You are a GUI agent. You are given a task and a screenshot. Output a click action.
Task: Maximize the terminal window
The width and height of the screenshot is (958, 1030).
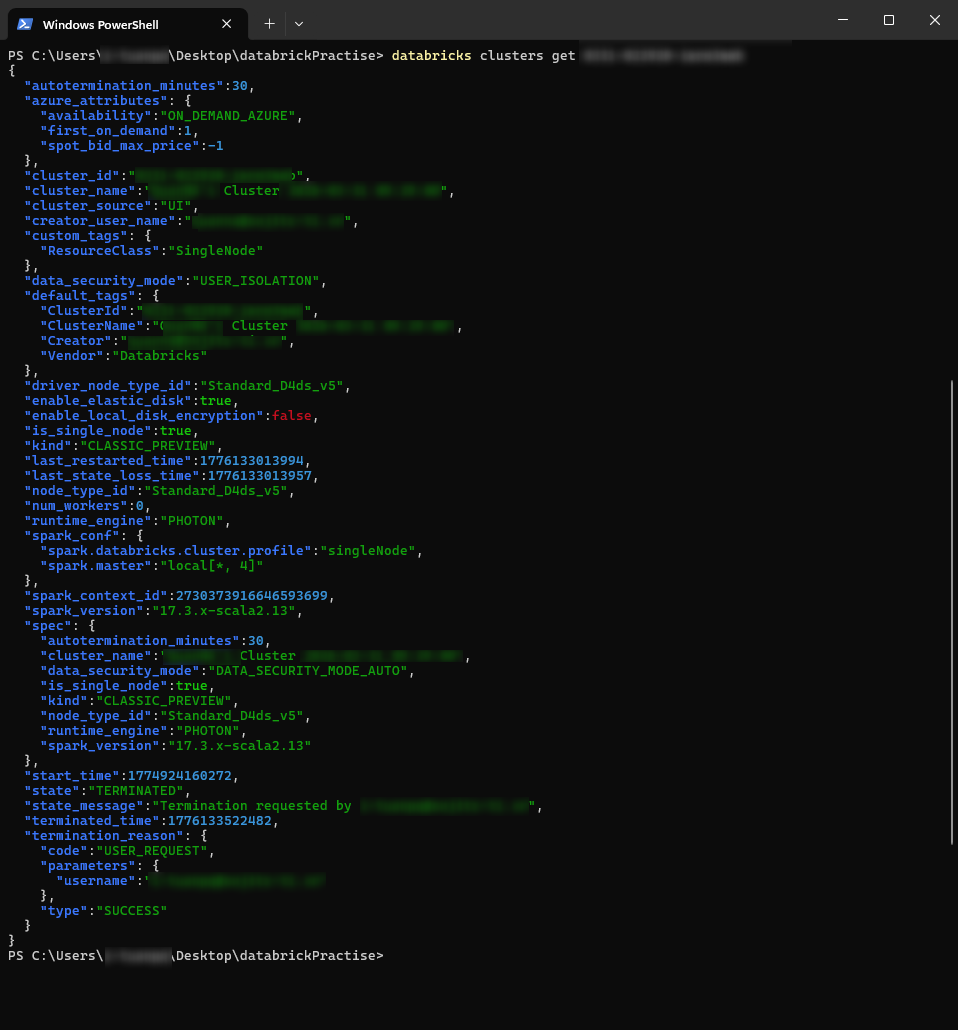(x=888, y=20)
